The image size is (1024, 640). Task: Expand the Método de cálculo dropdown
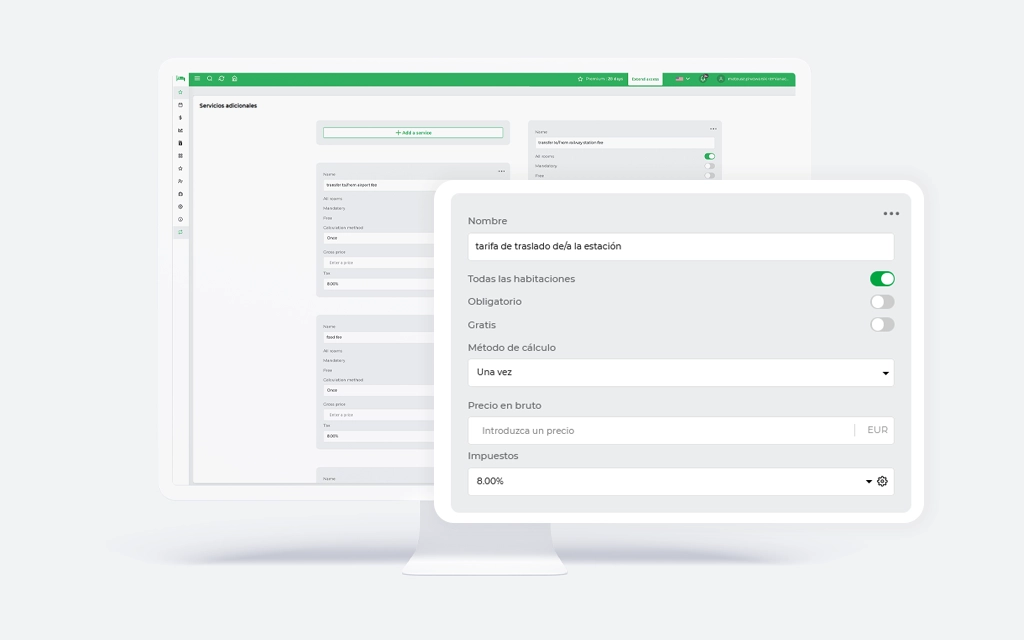tap(680, 372)
